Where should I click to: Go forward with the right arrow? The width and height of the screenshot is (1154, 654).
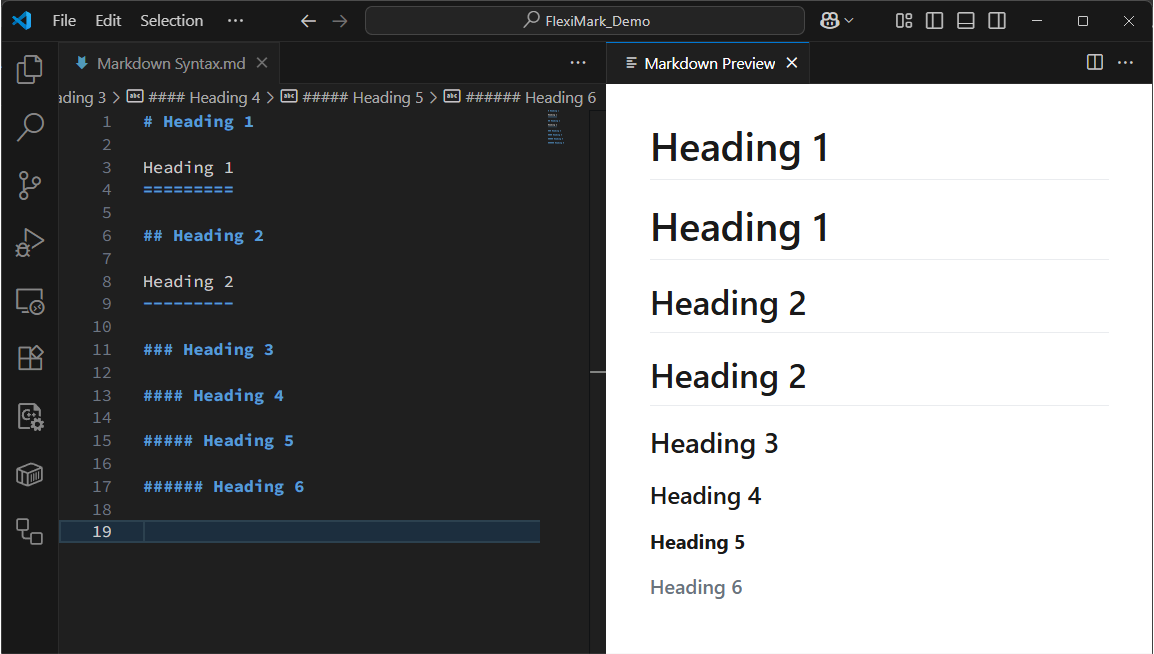(x=339, y=21)
